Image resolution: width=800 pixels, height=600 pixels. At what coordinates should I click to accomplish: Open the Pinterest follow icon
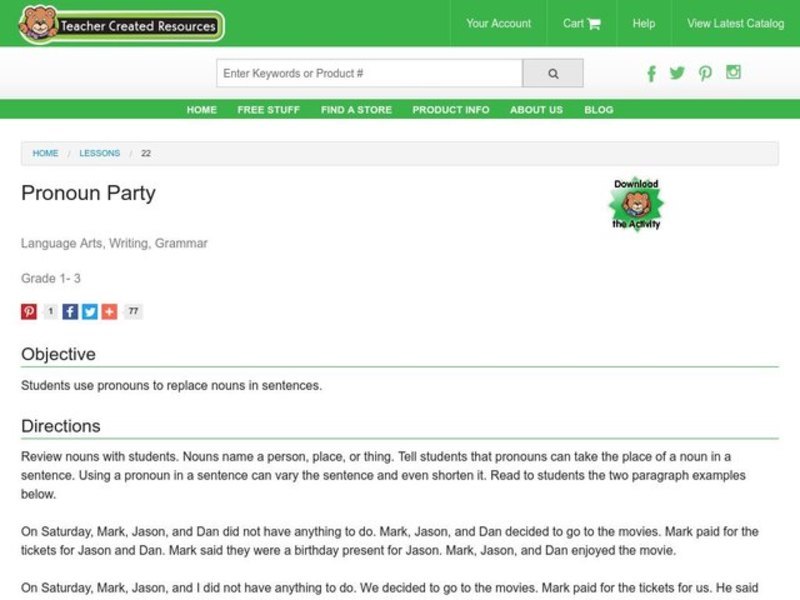tap(705, 73)
